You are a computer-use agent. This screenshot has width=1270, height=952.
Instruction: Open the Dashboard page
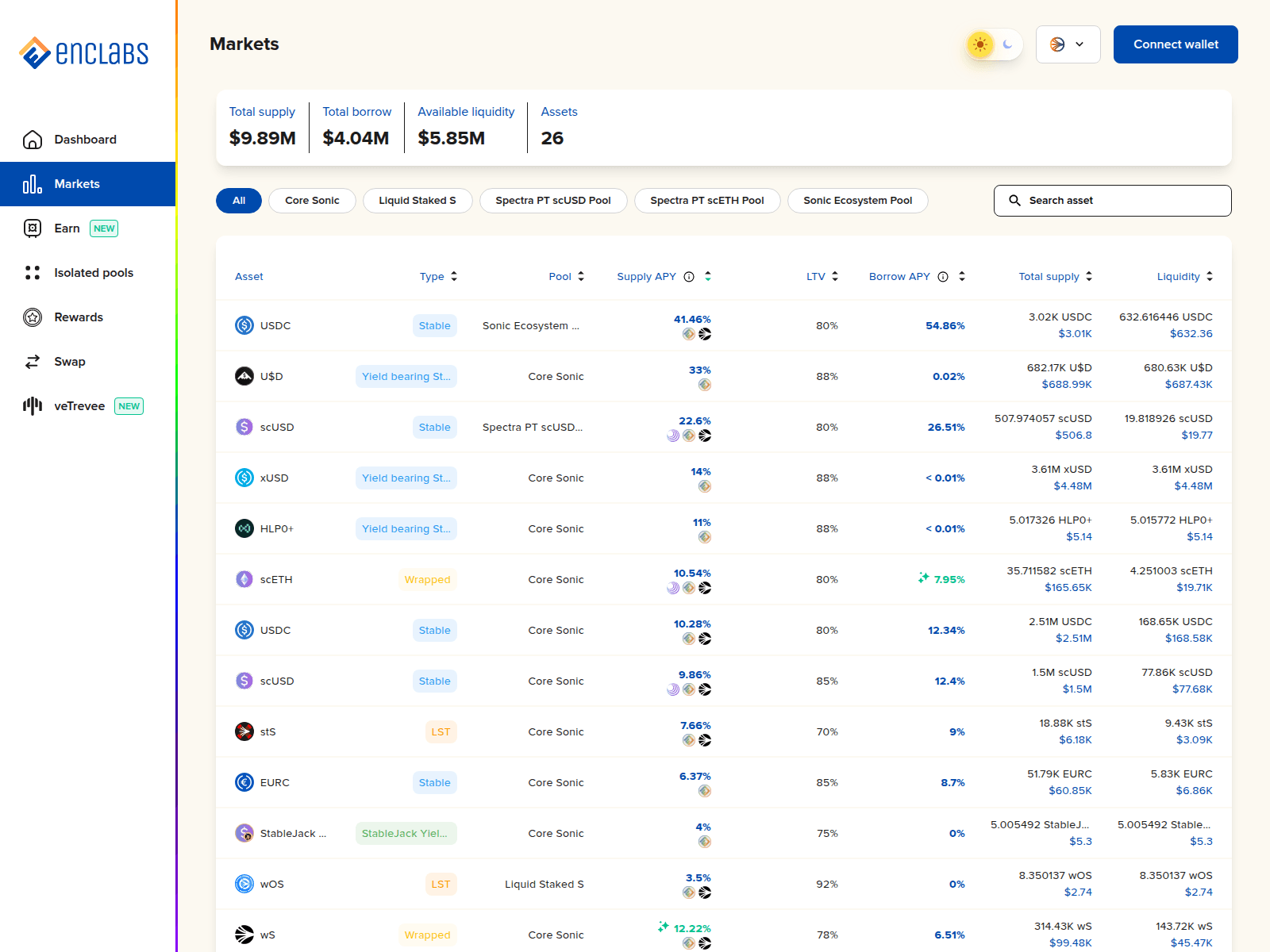[87, 140]
